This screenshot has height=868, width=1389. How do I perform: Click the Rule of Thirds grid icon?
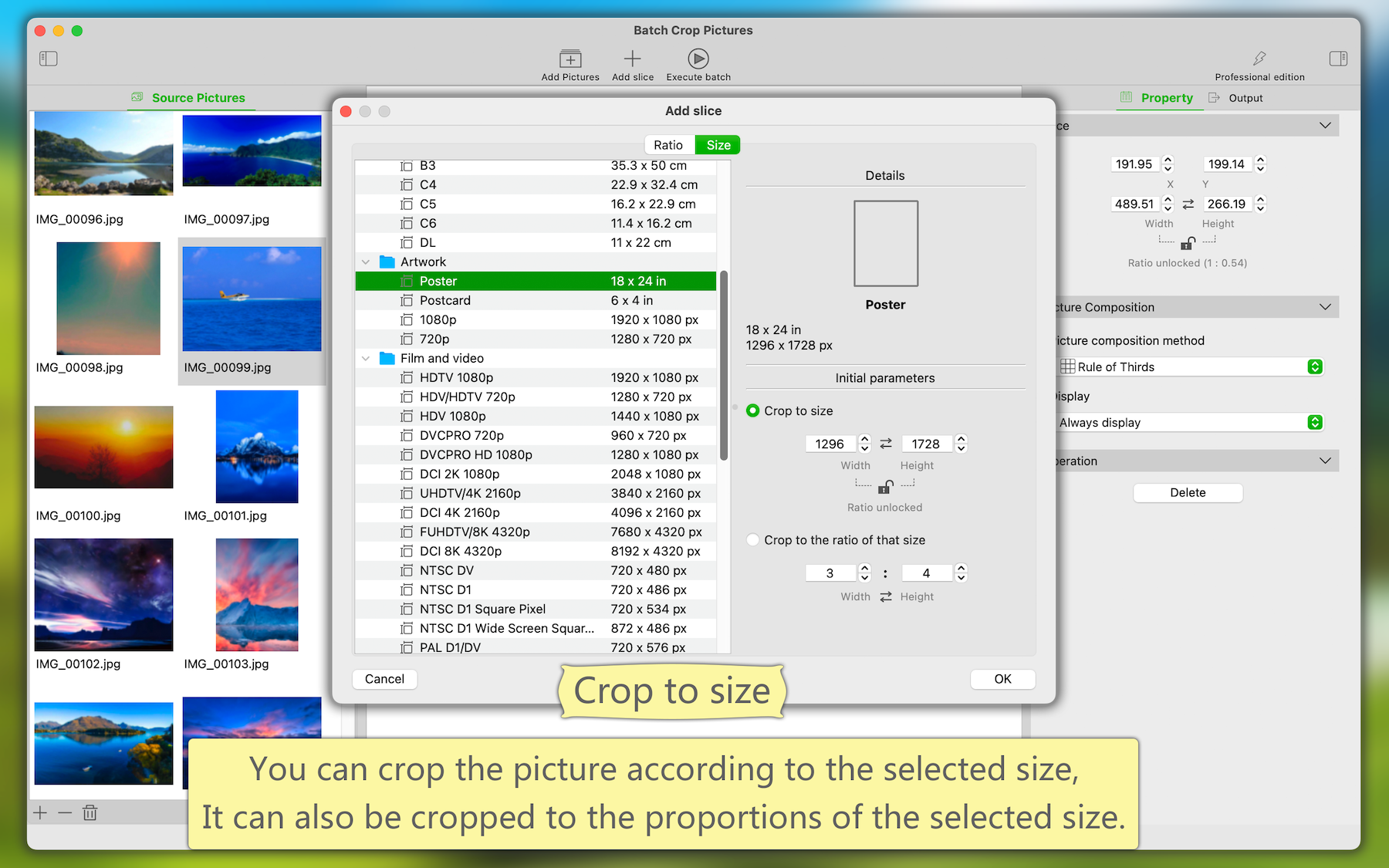(x=1068, y=366)
